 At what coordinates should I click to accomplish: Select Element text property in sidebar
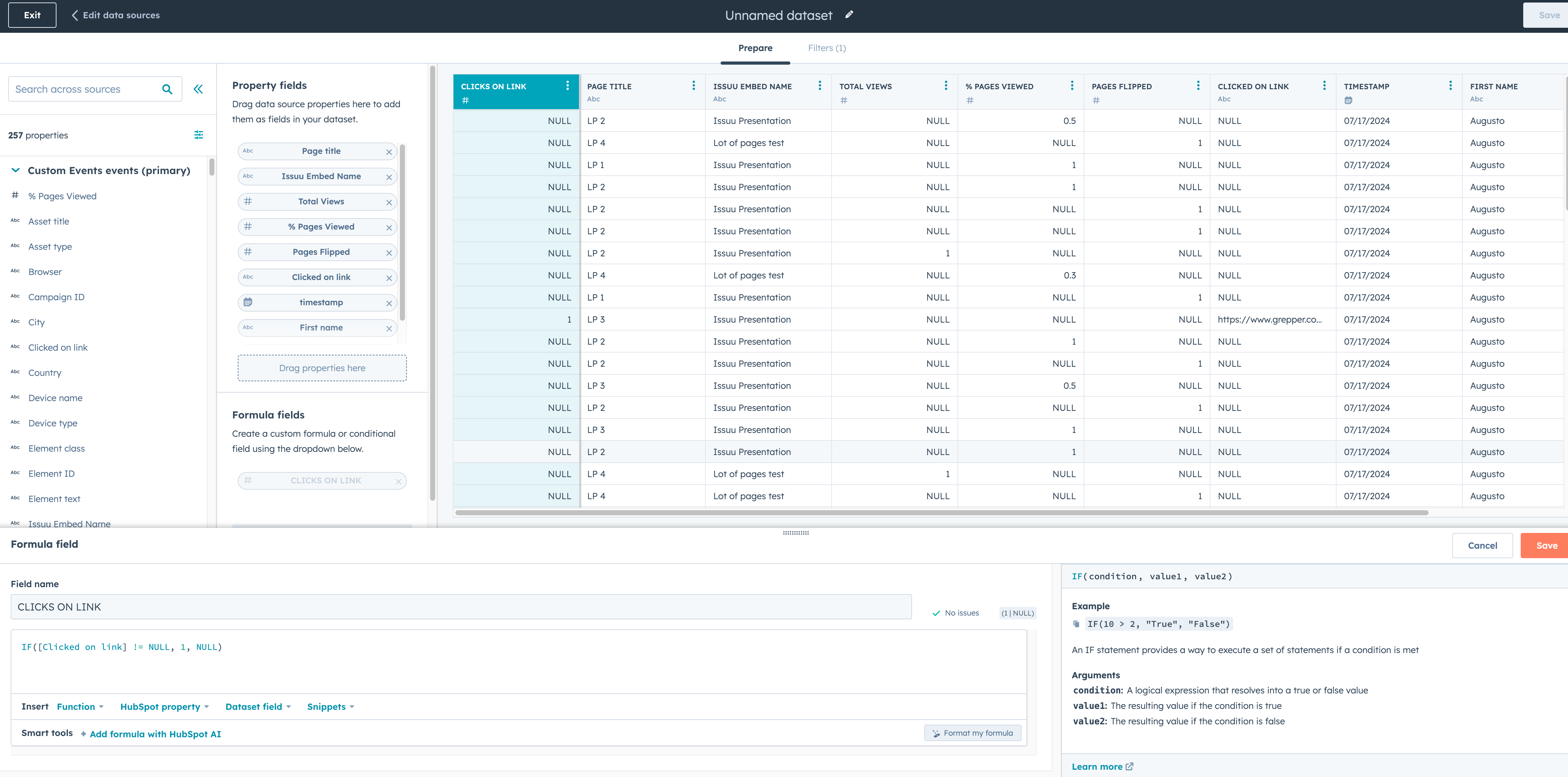click(54, 499)
